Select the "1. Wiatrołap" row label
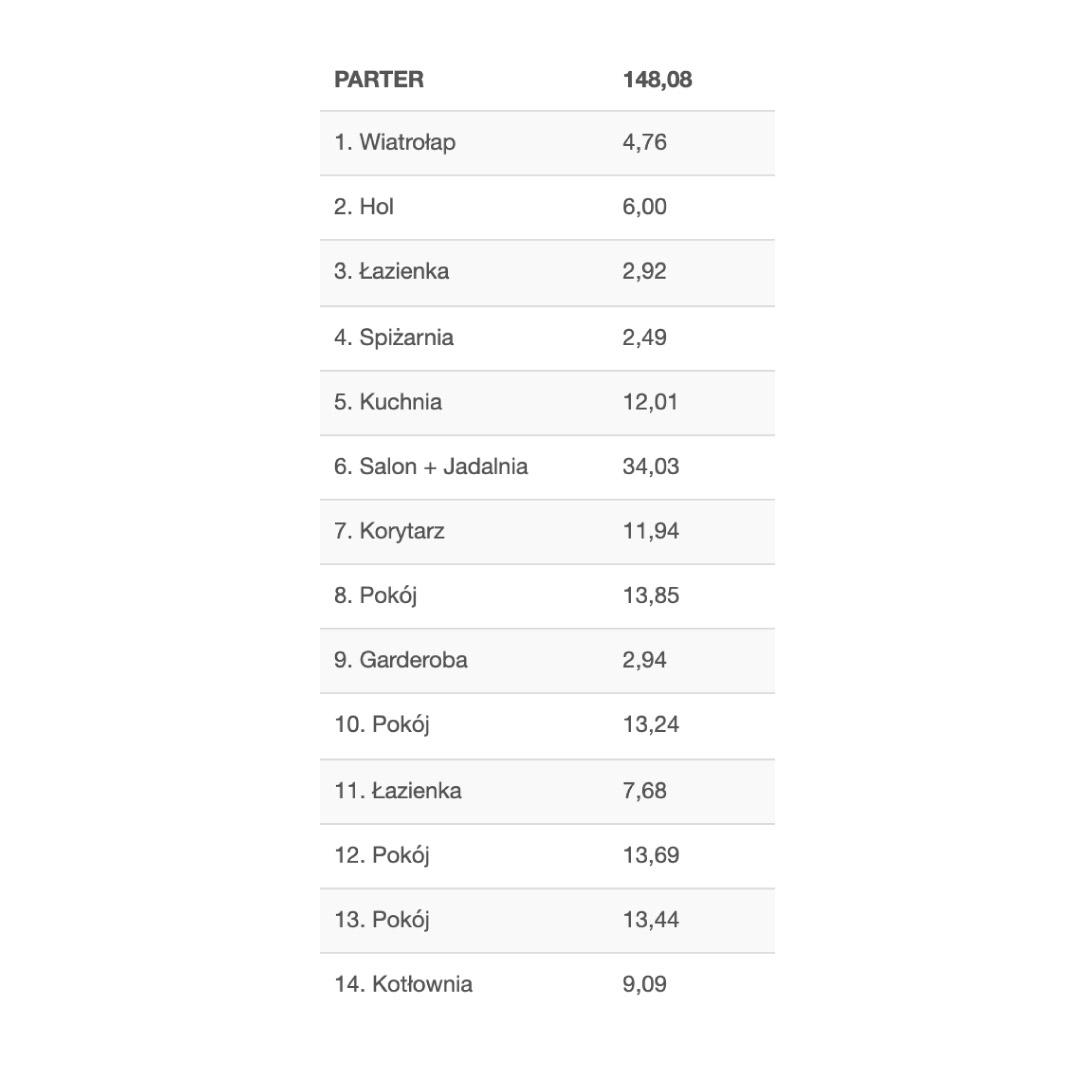 395,142
